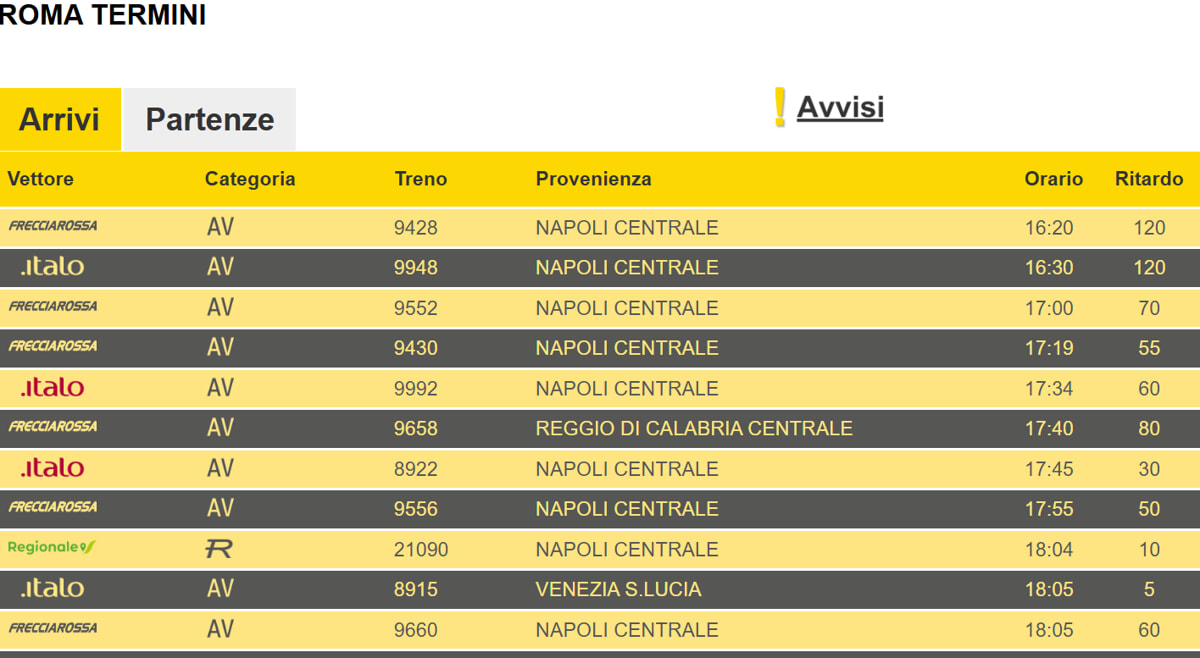Screen dimensions: 1200x658
Task: Click the Frecciarossa logo for train 9428
Action: (x=53, y=226)
